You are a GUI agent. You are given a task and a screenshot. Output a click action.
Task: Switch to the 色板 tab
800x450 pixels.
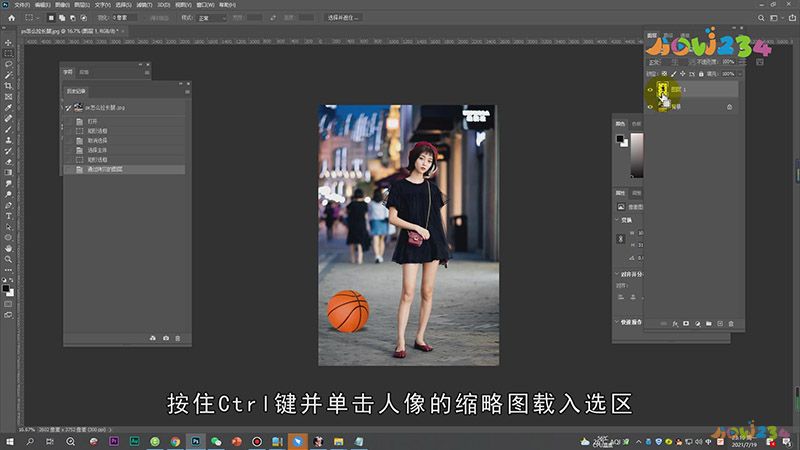[636, 124]
